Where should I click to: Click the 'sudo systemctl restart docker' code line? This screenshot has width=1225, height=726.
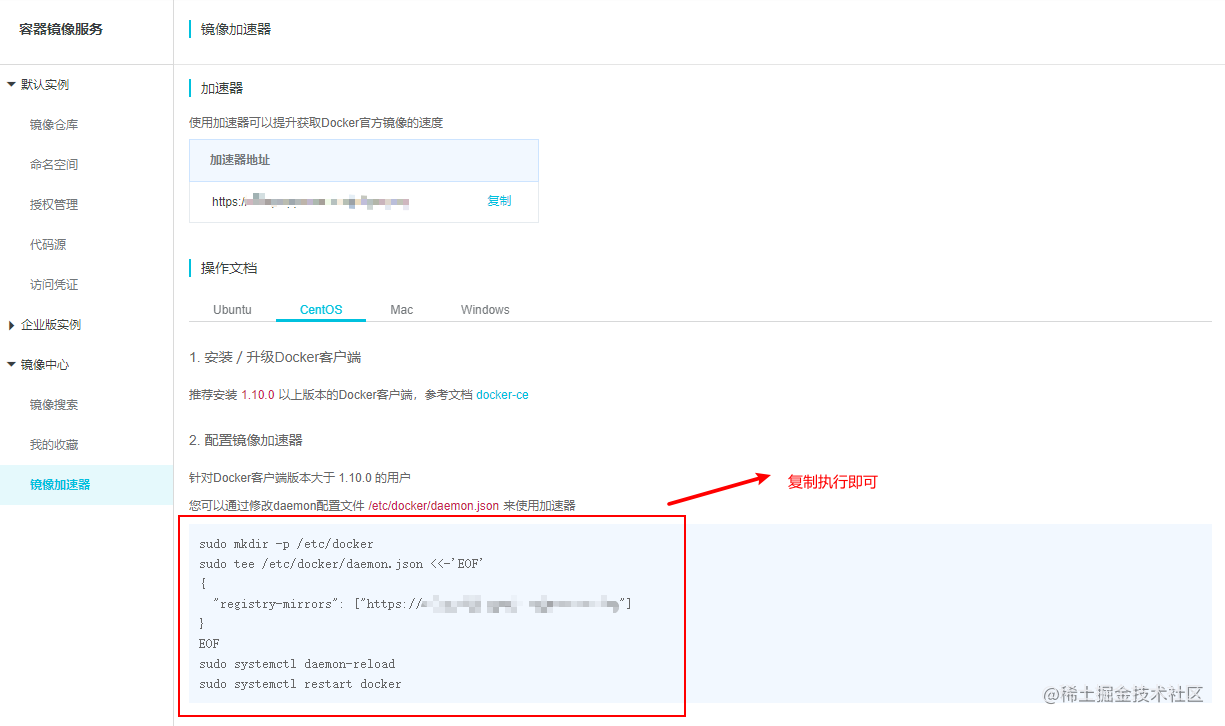300,684
